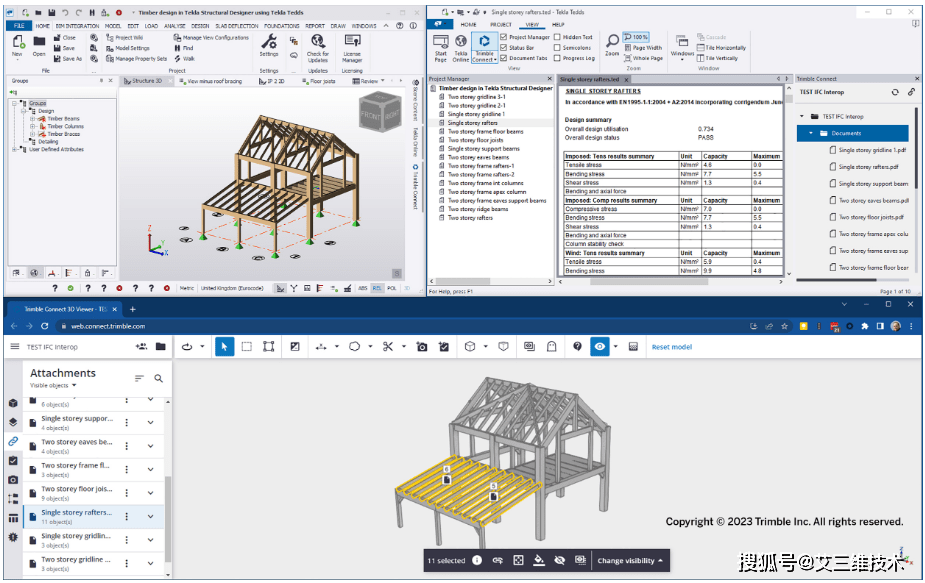Select 'Two storey ridge beams' in Project Manager
Viewport: 925px width, 583px height.
coord(477,209)
